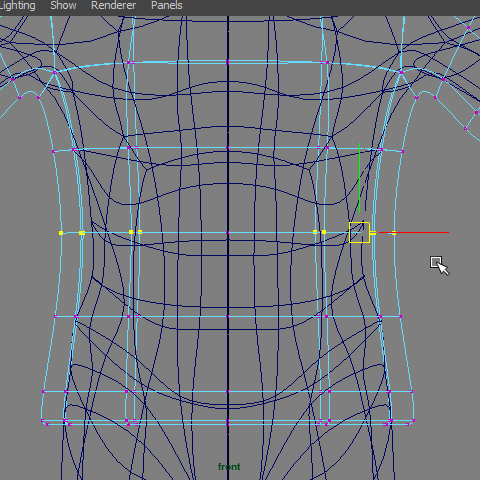
Task: Select the green Y-axis manipulator handle
Action: [359, 178]
